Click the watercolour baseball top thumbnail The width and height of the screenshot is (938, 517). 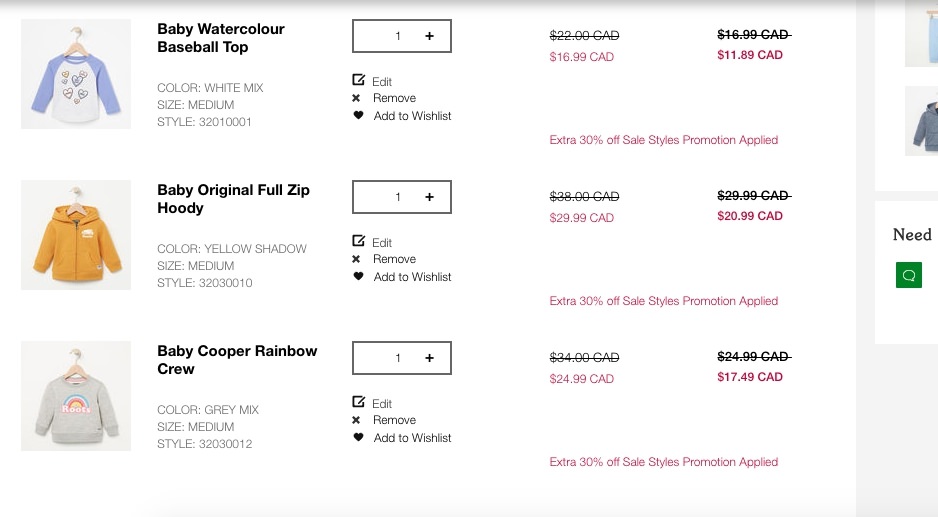(76, 74)
